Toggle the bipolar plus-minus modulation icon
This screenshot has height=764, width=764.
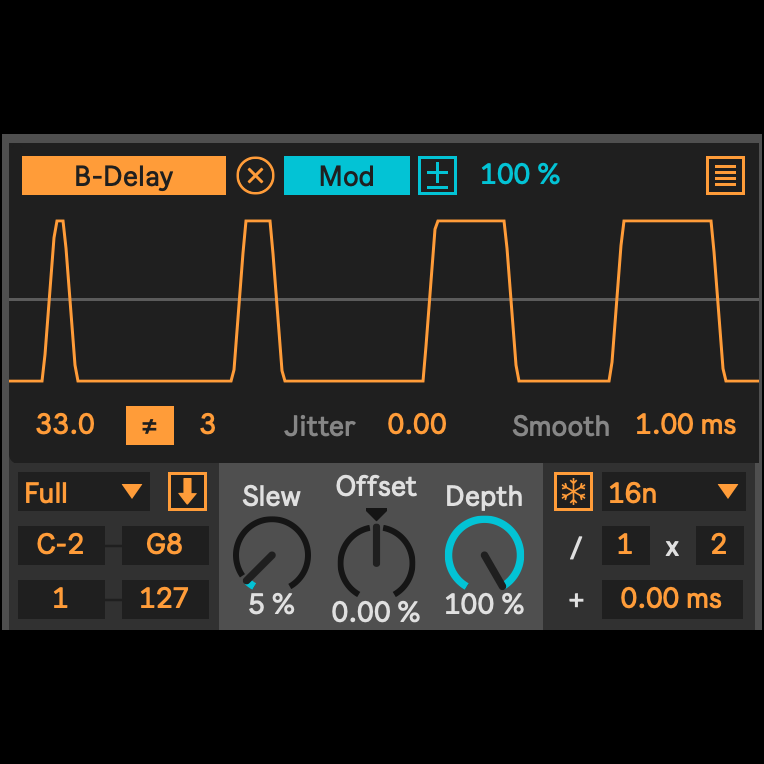437,176
